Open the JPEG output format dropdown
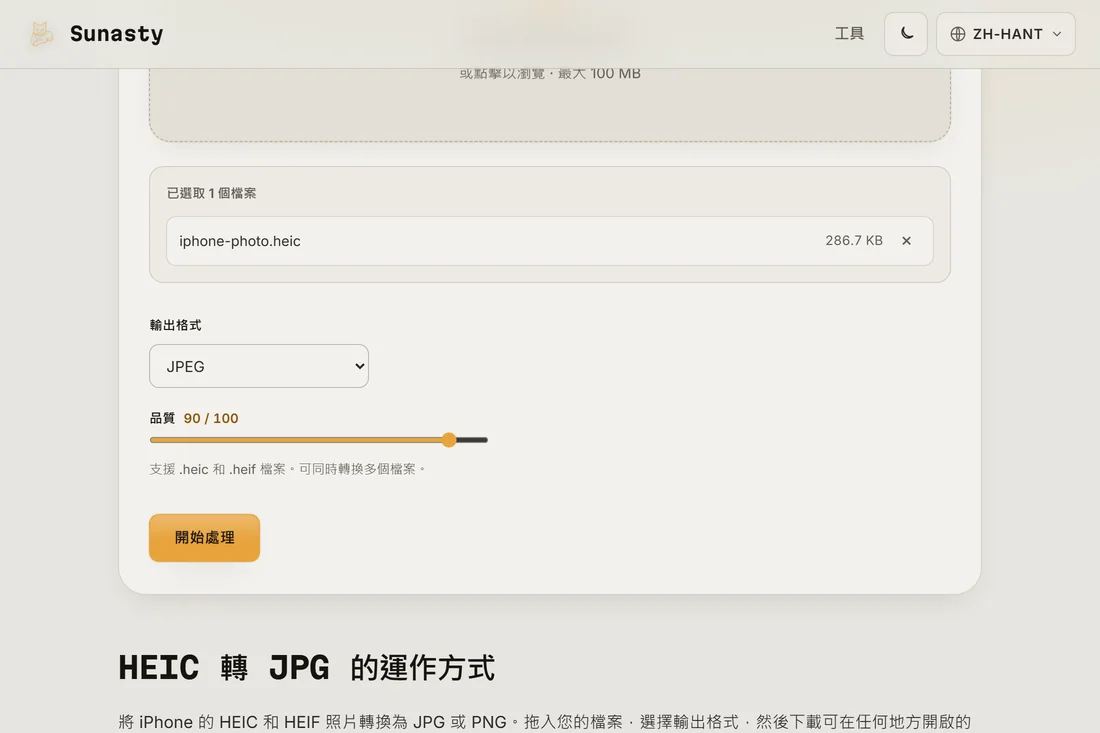 (x=259, y=366)
